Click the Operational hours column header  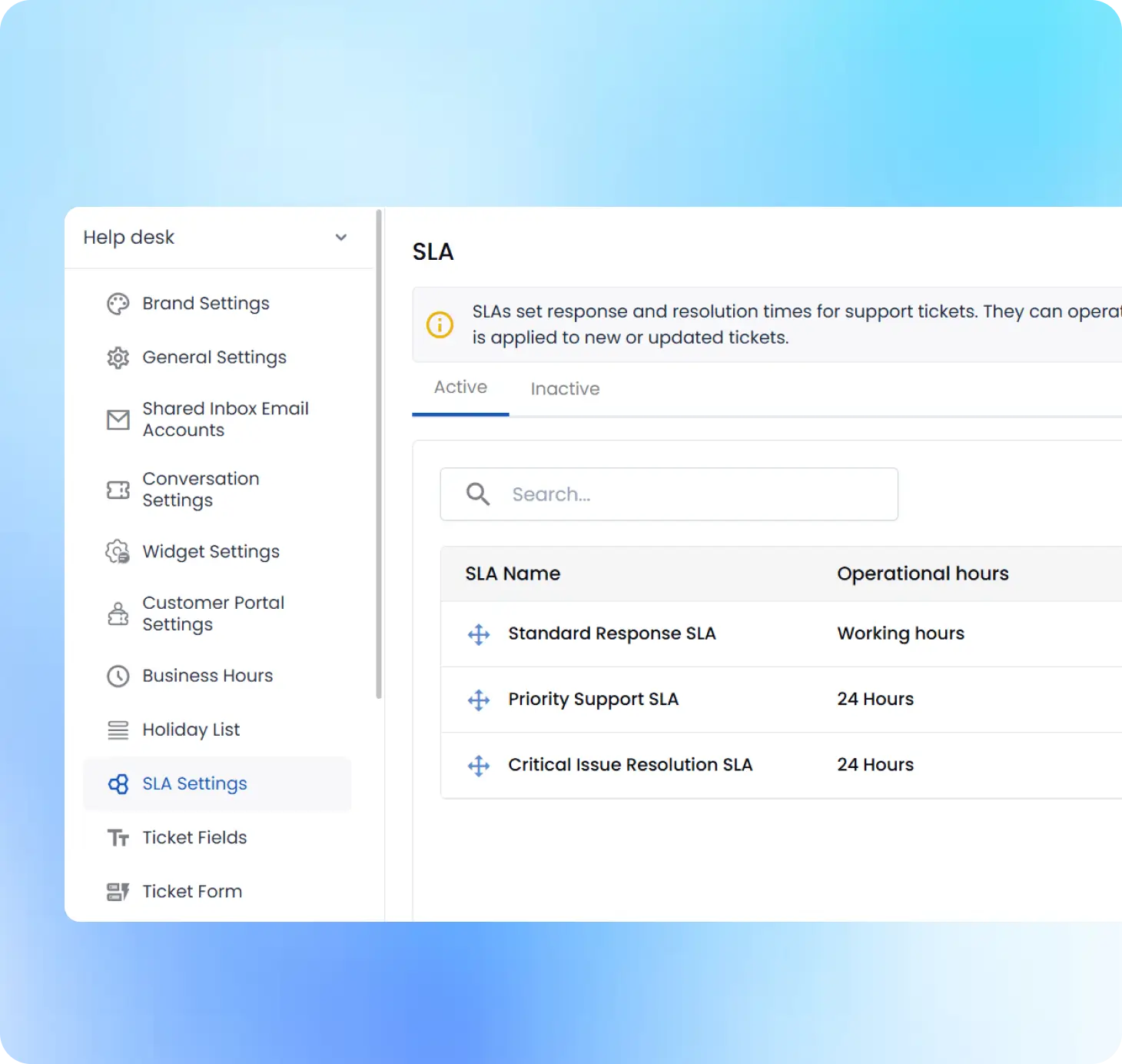tap(923, 574)
